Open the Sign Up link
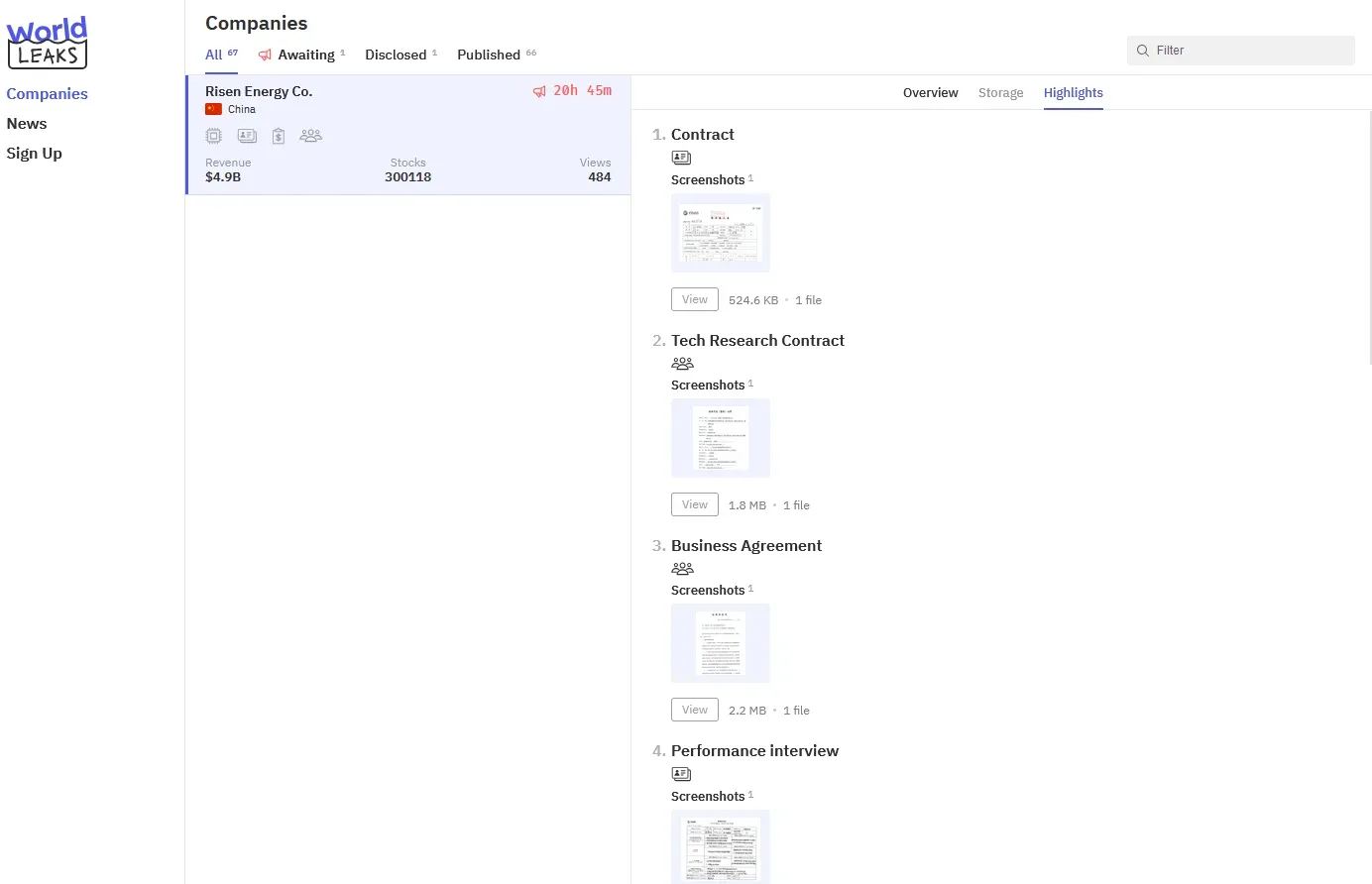The image size is (1372, 884). 34,154
